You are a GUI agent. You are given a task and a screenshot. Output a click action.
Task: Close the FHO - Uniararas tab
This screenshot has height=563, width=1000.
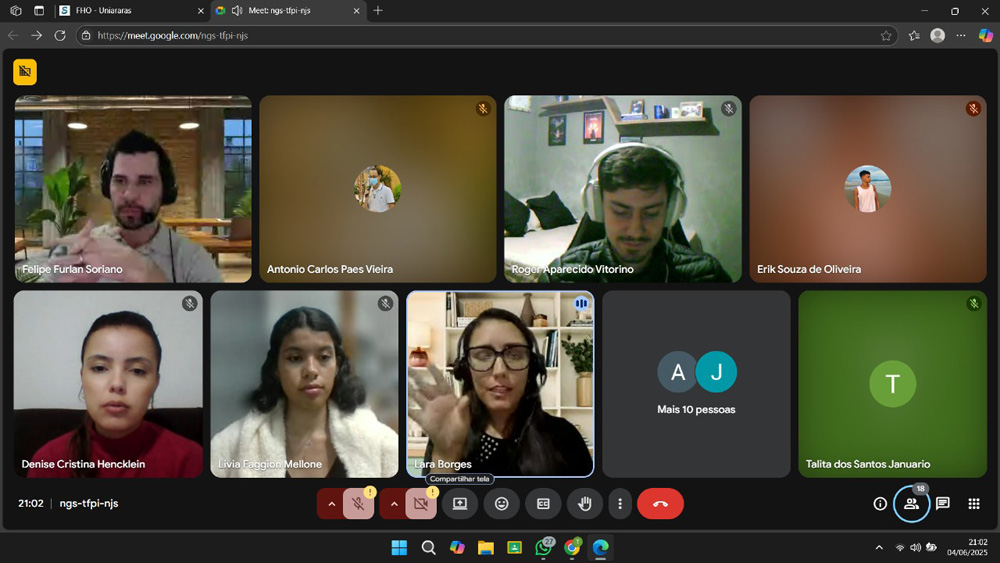[x=200, y=11]
